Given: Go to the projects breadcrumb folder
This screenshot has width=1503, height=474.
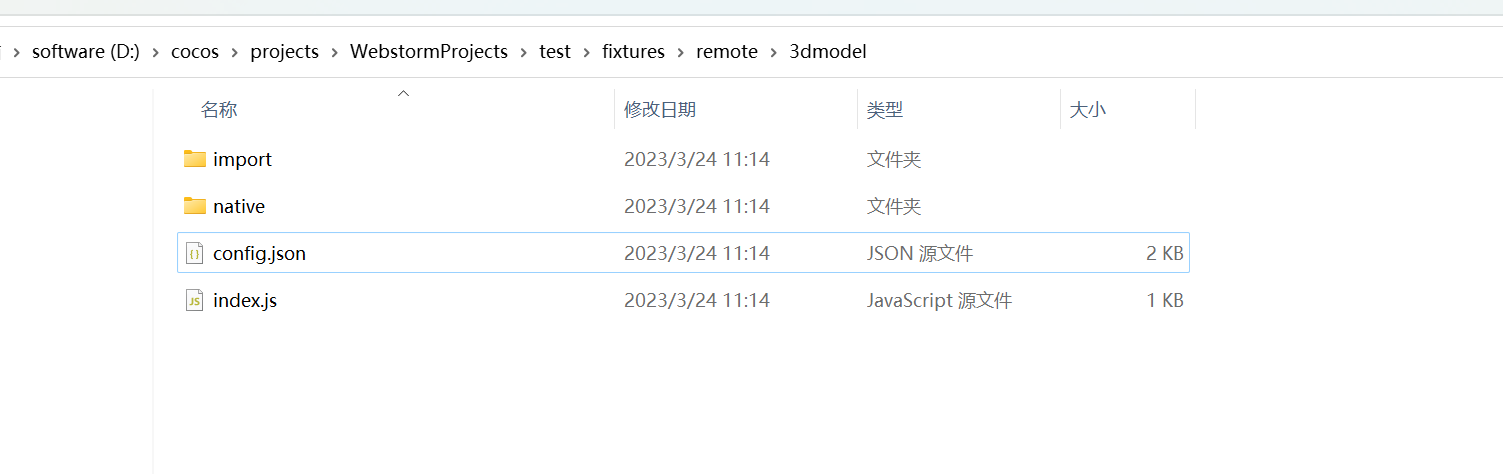Looking at the screenshot, I should point(284,52).
